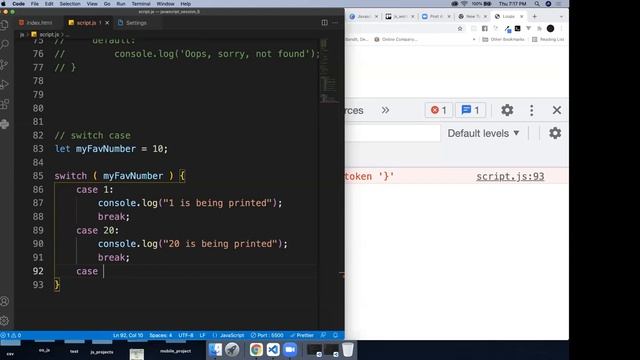640x360 pixels.
Task: Click line number 86 in the gutter
Action: coord(38,189)
